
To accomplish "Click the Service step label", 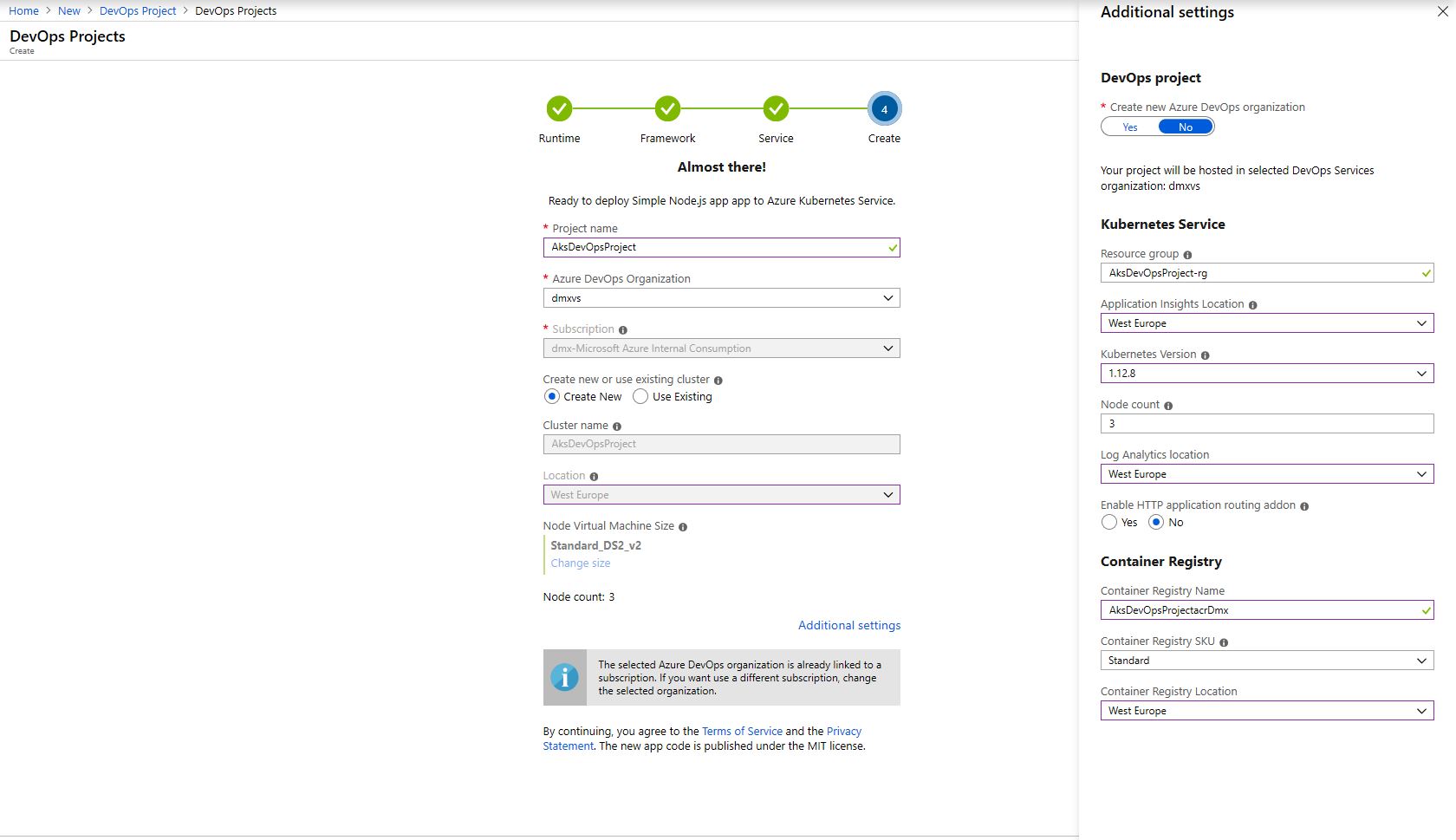I will [776, 139].
